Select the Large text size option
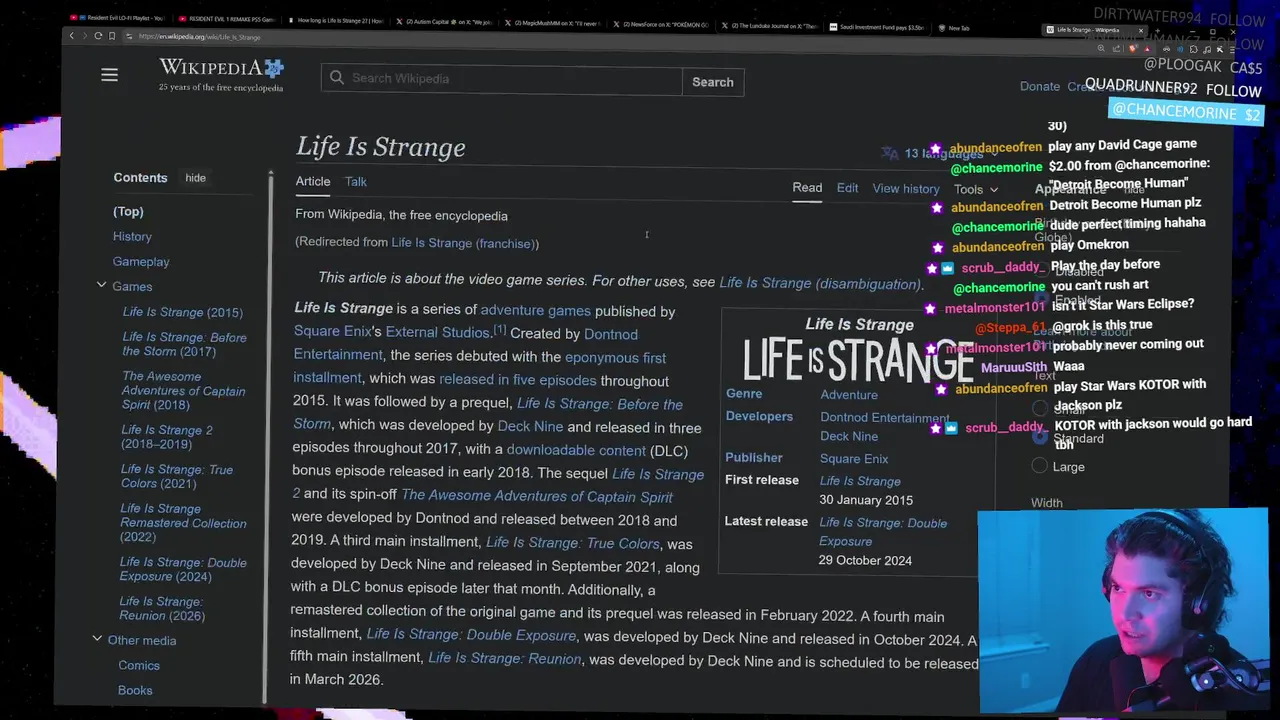 click(1040, 466)
